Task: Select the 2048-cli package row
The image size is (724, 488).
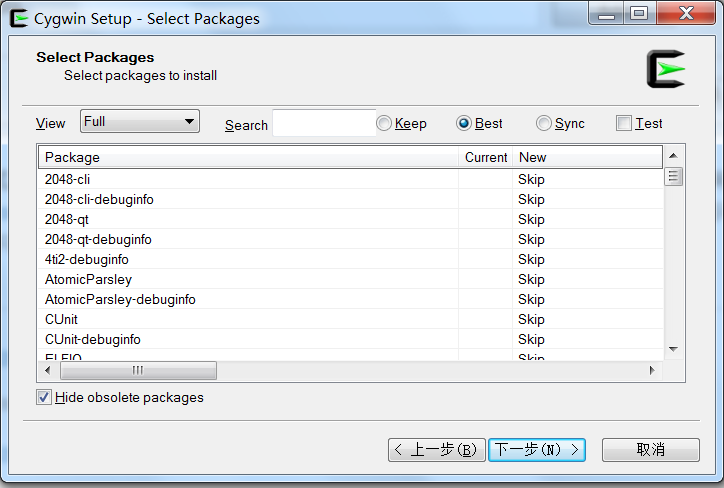Action: (x=351, y=179)
